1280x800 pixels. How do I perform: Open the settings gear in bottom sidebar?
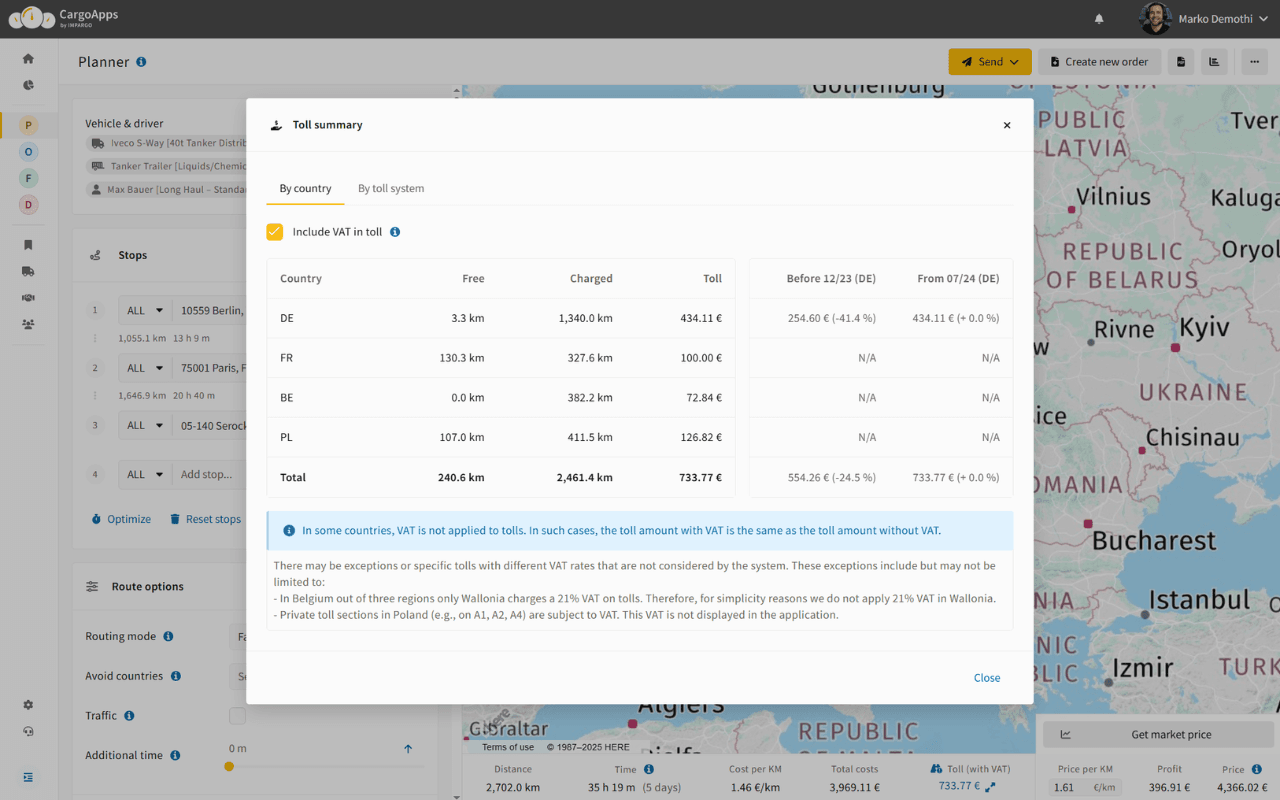[28, 704]
